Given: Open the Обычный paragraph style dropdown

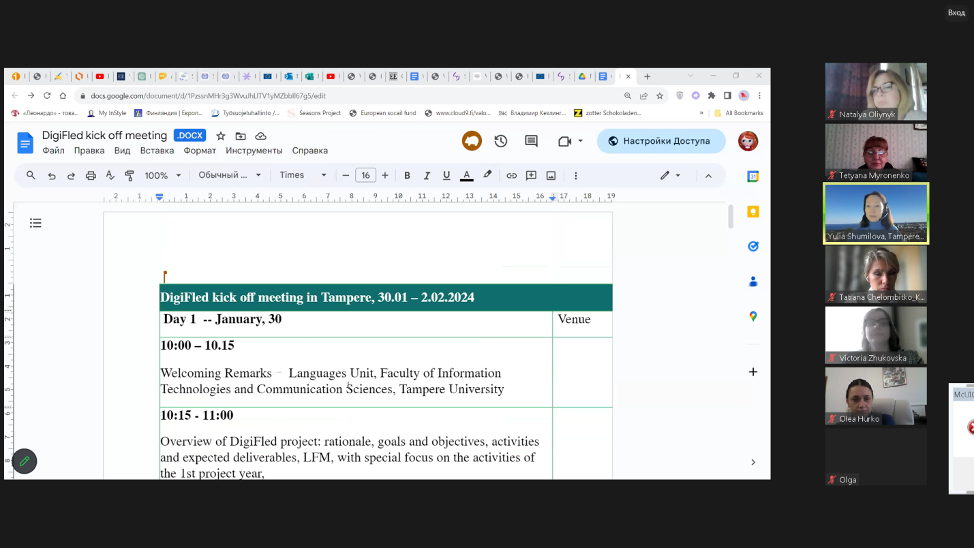Looking at the screenshot, I should [229, 175].
